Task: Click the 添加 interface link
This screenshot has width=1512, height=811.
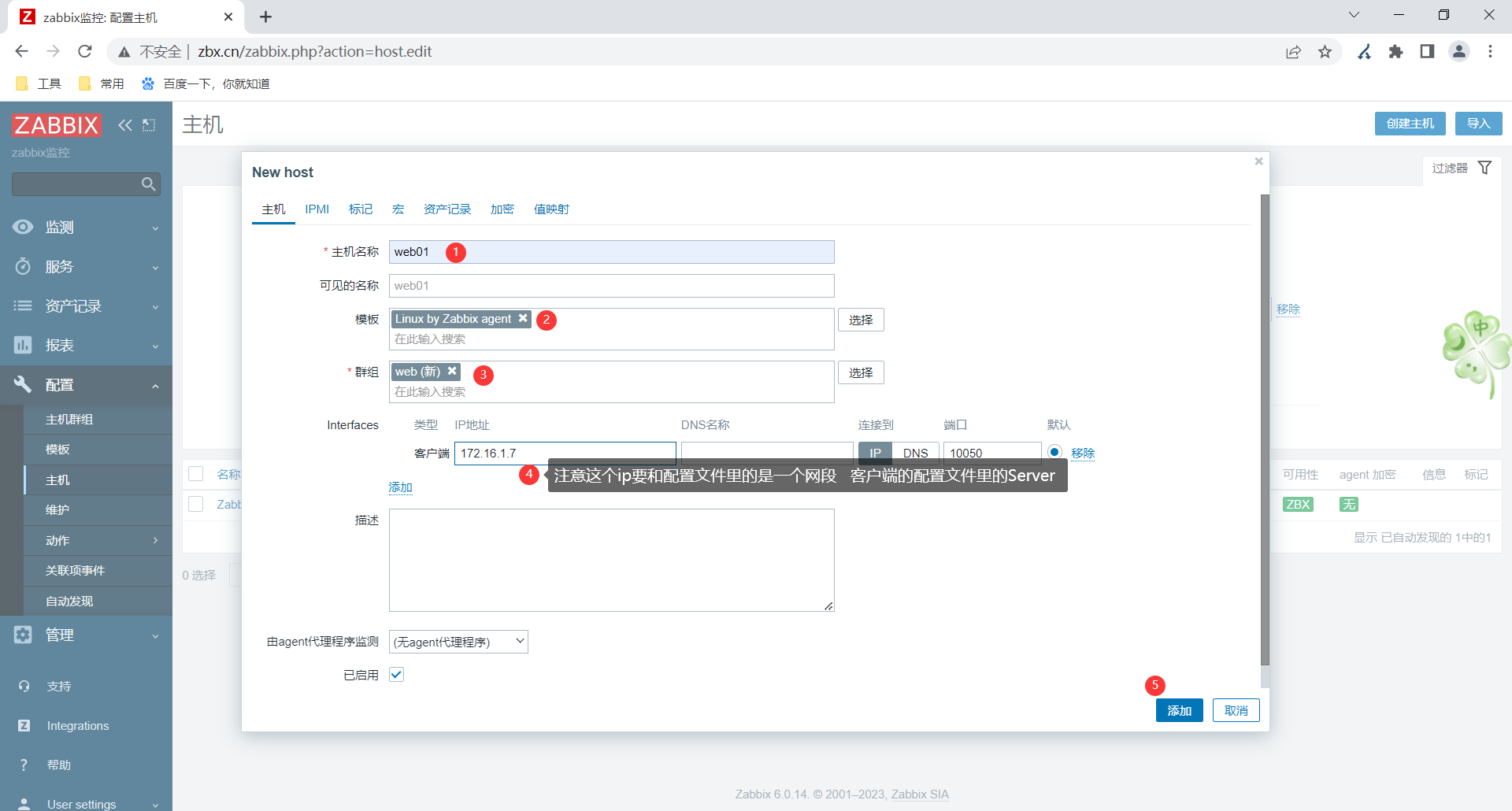Action: [401, 487]
